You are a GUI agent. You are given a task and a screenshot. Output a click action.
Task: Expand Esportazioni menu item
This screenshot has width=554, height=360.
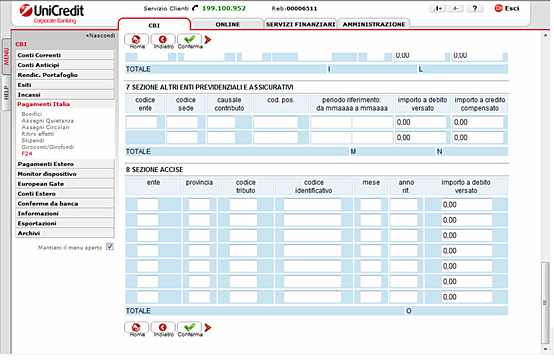65,223
